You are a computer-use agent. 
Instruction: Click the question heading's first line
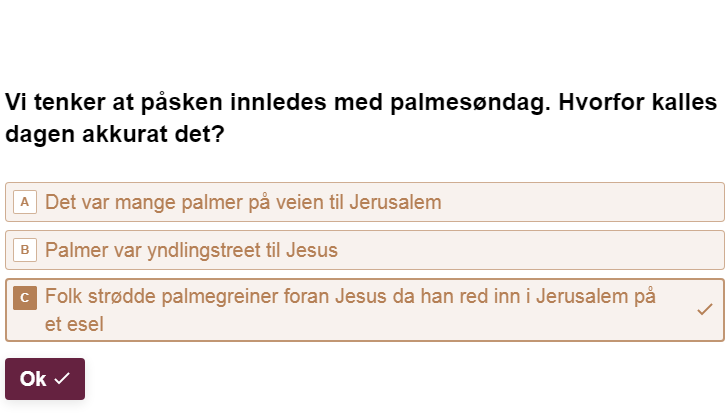pyautogui.click(x=361, y=103)
